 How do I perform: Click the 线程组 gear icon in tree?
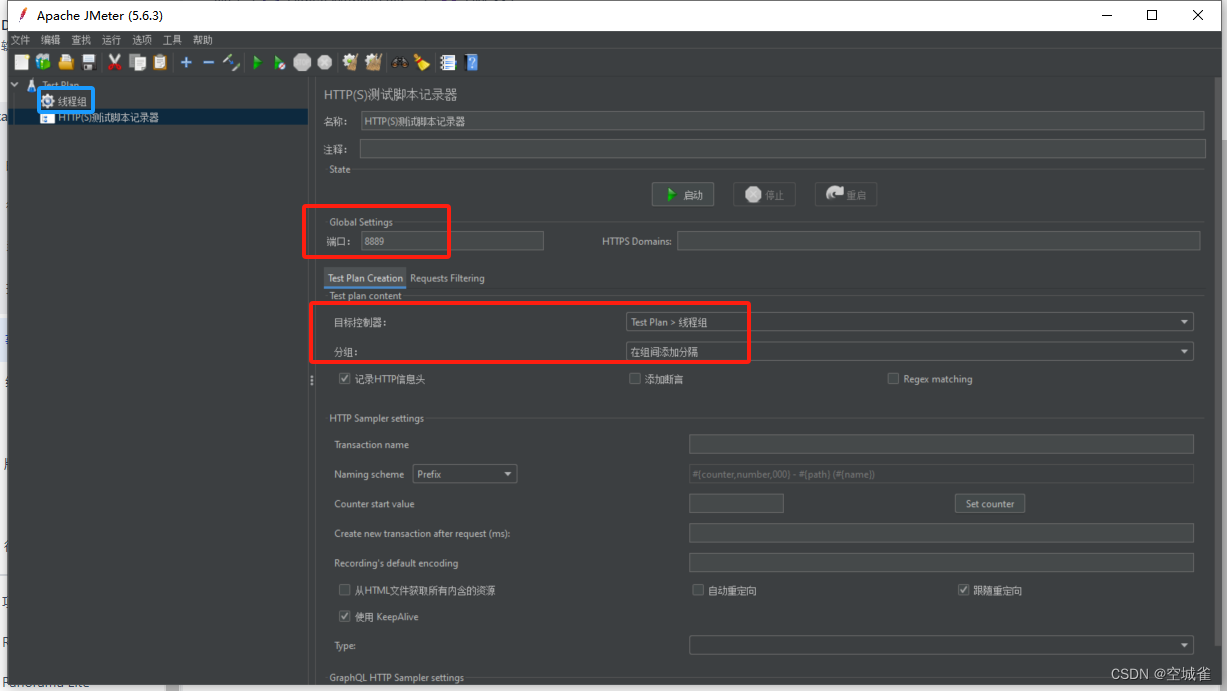pyautogui.click(x=47, y=101)
